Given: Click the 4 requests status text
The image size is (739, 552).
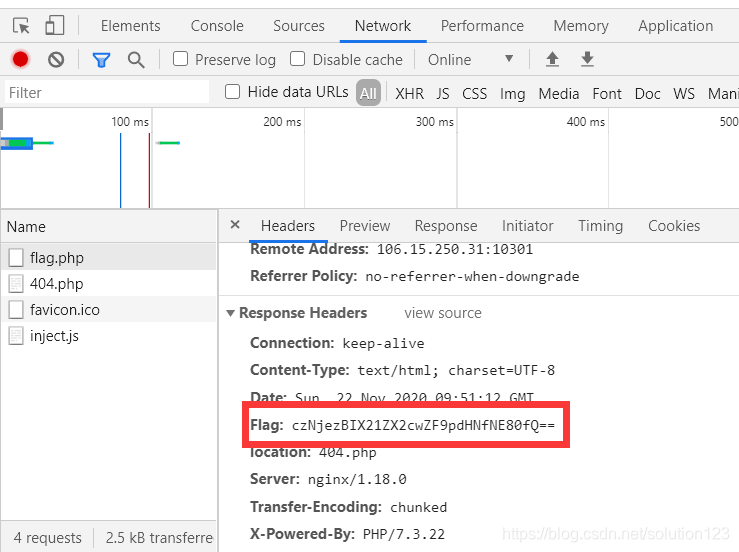Looking at the screenshot, I should click(48, 537).
